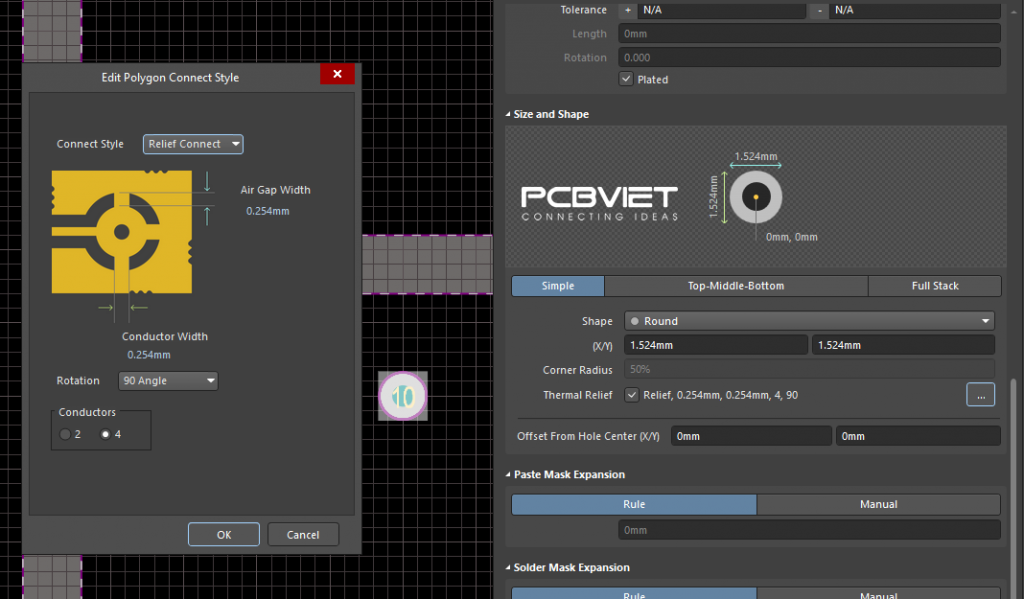Viewport: 1024px width, 599px height.
Task: Click the relief connect diagram preview
Action: [122, 232]
